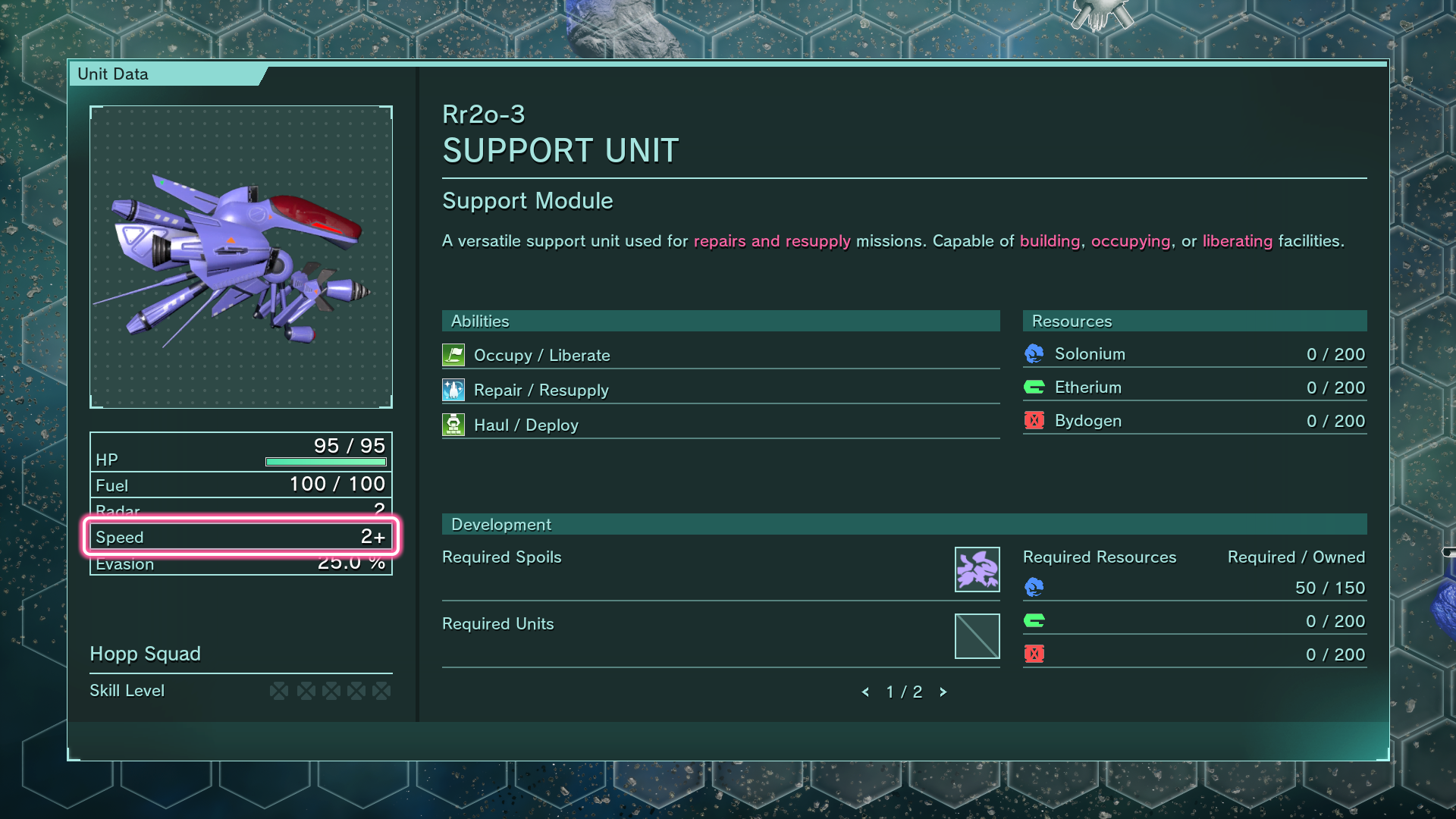
Task: Click the middle Skill Level marker
Action: point(331,691)
